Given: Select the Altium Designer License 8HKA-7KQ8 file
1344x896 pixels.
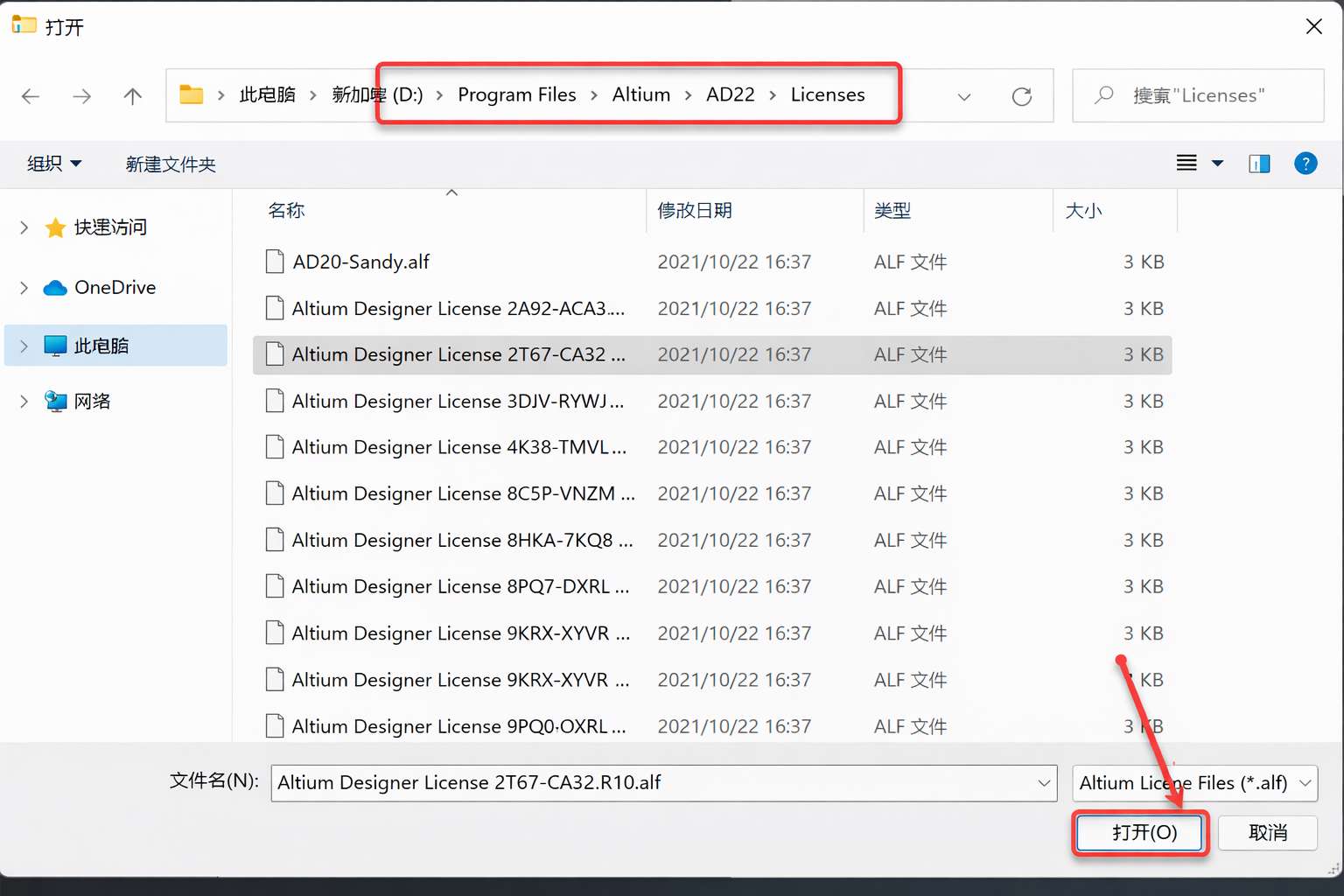Looking at the screenshot, I should (x=712, y=540).
